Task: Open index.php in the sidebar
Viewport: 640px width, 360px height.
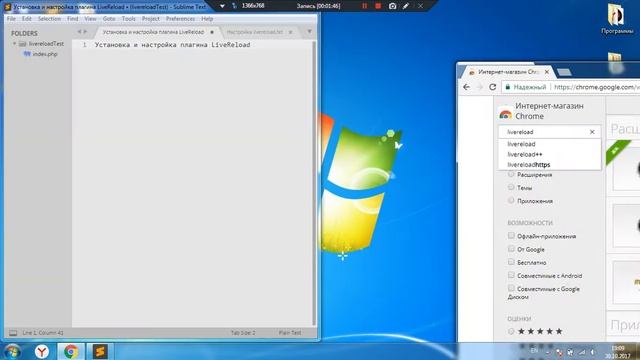Action: pos(44,54)
